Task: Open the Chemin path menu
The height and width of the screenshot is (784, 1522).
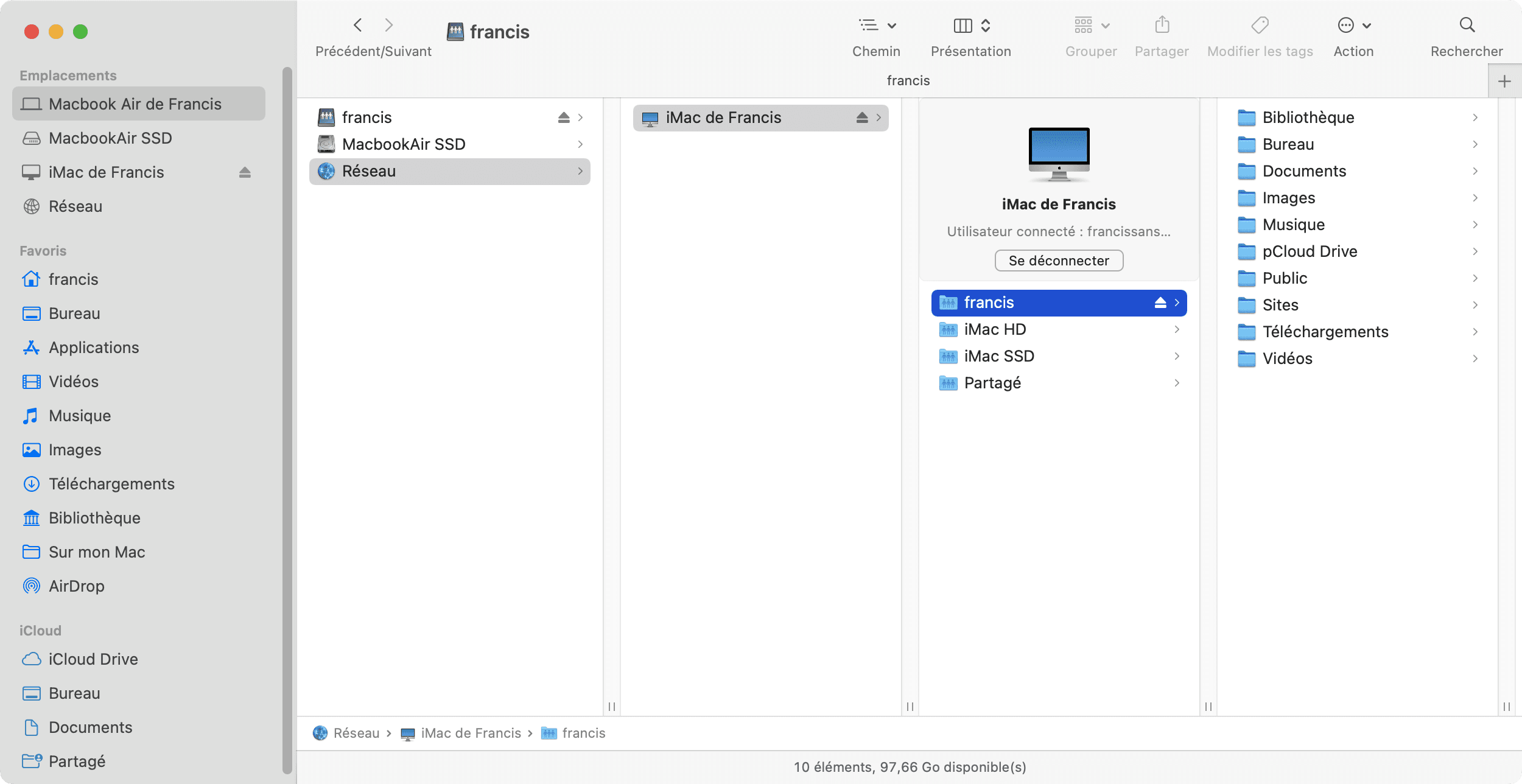Action: [876, 25]
